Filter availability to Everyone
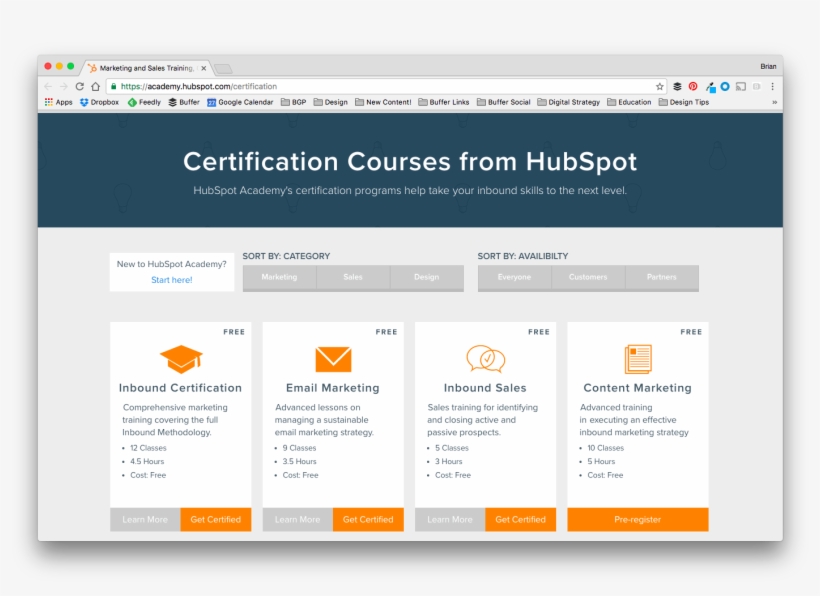Image resolution: width=820 pixels, height=596 pixels. pos(514,277)
